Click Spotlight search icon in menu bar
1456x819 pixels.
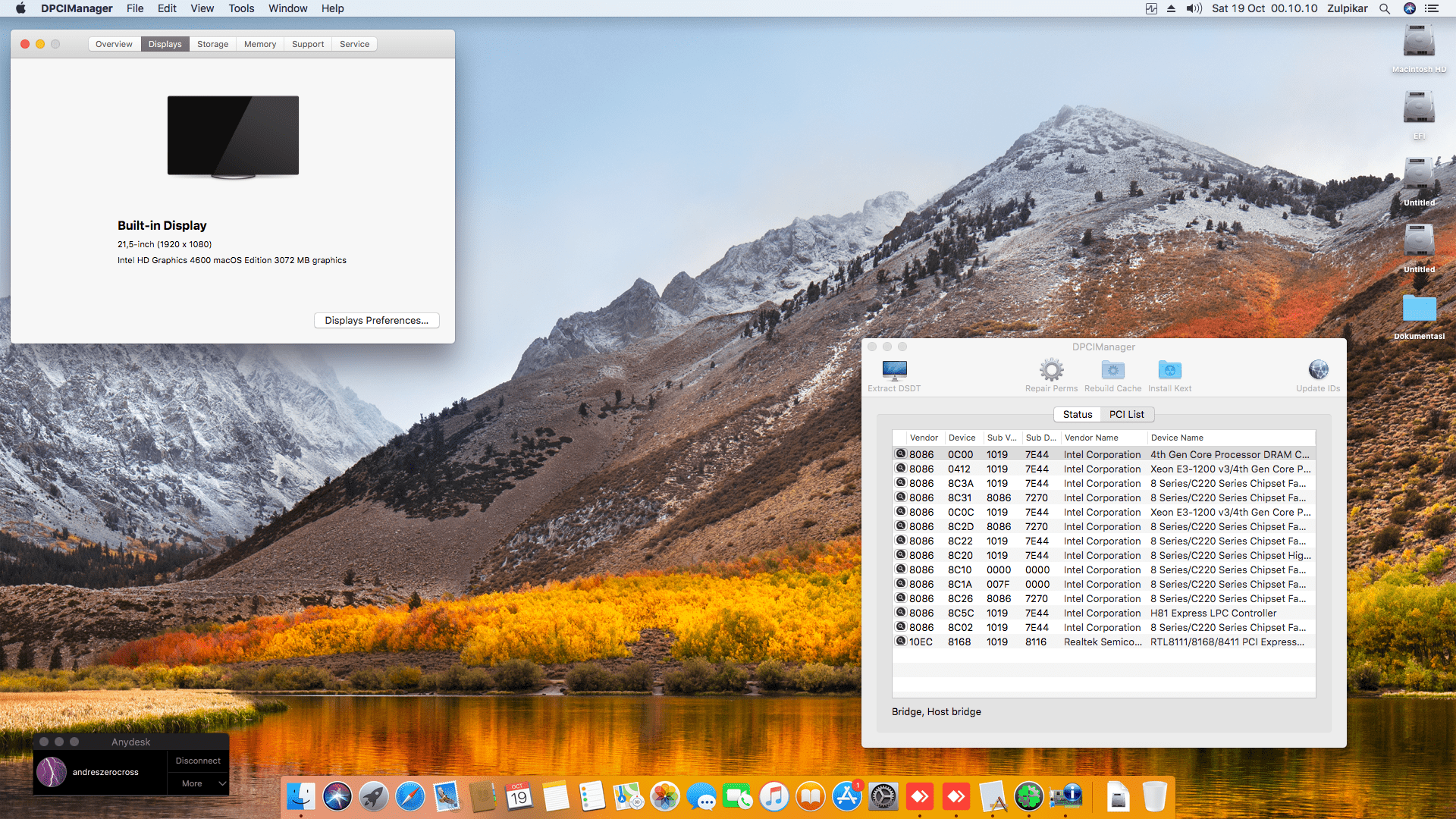[x=1385, y=8]
